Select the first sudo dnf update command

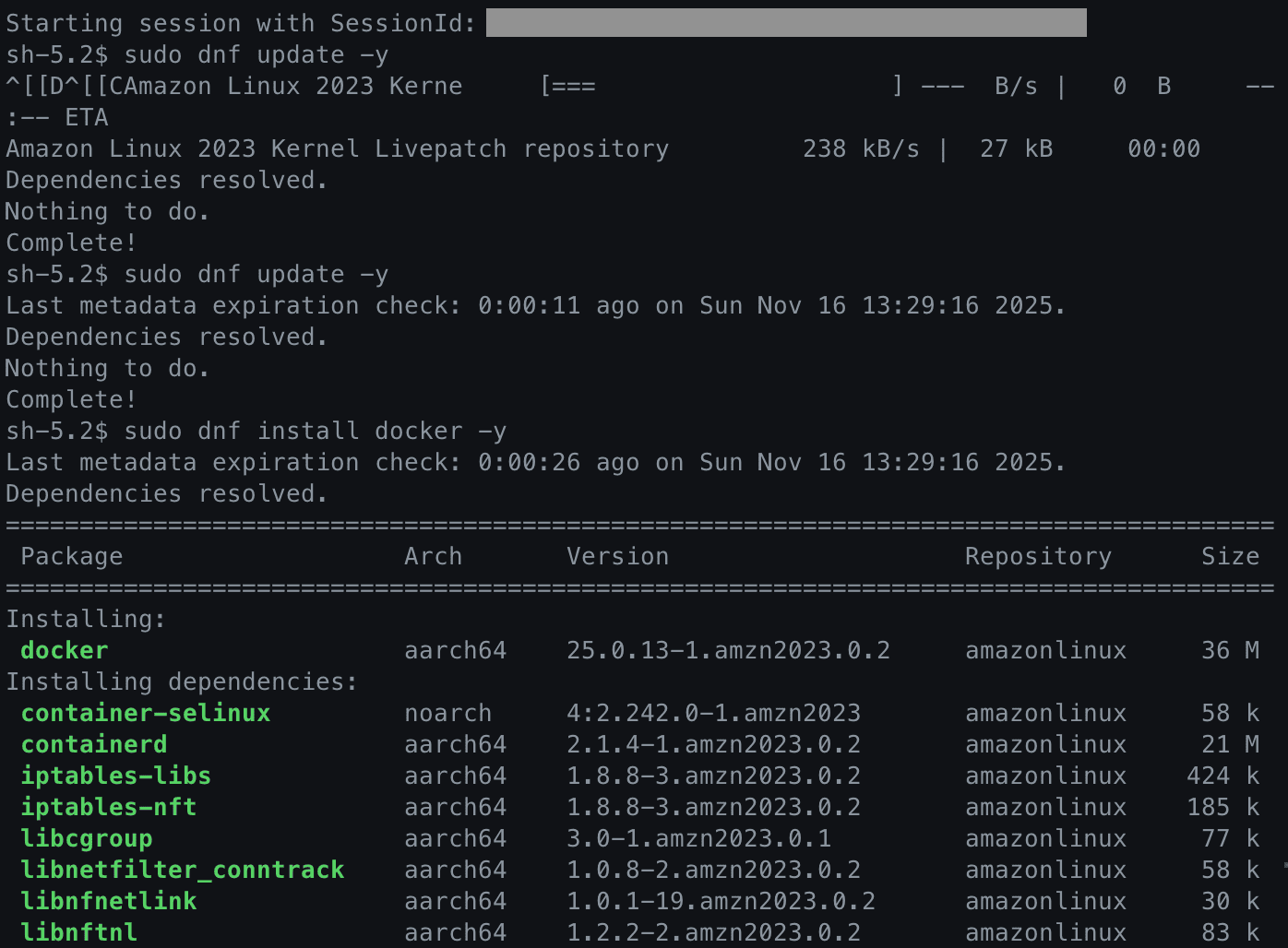point(266,54)
